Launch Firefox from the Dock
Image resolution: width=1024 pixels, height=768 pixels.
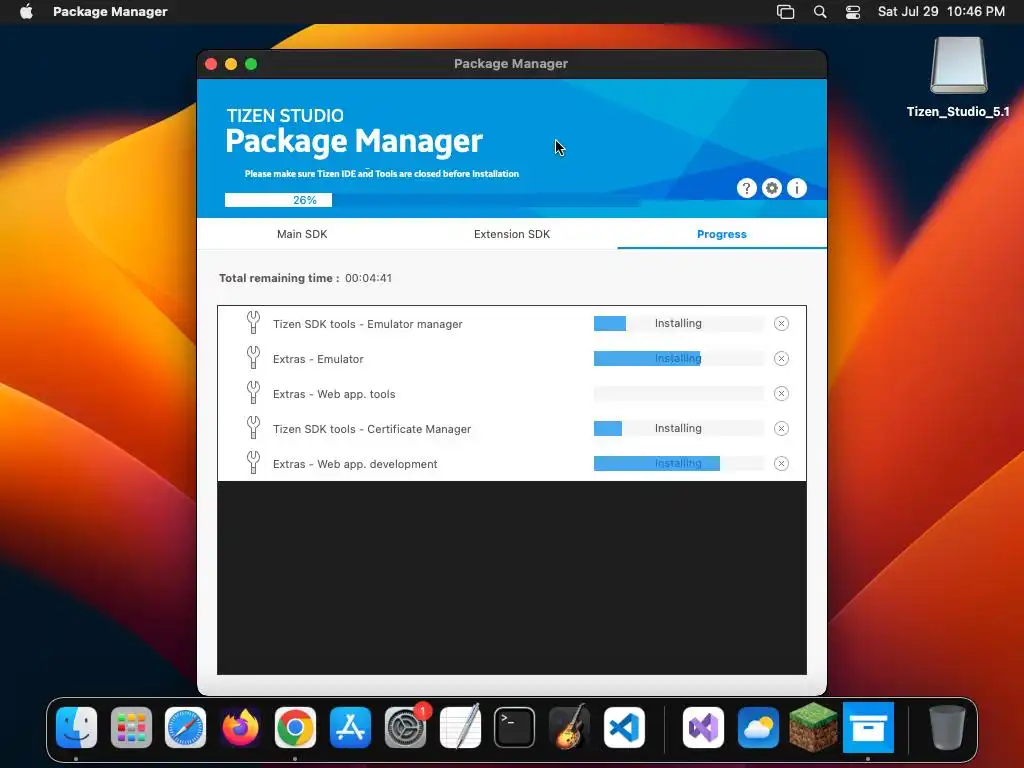[x=240, y=727]
